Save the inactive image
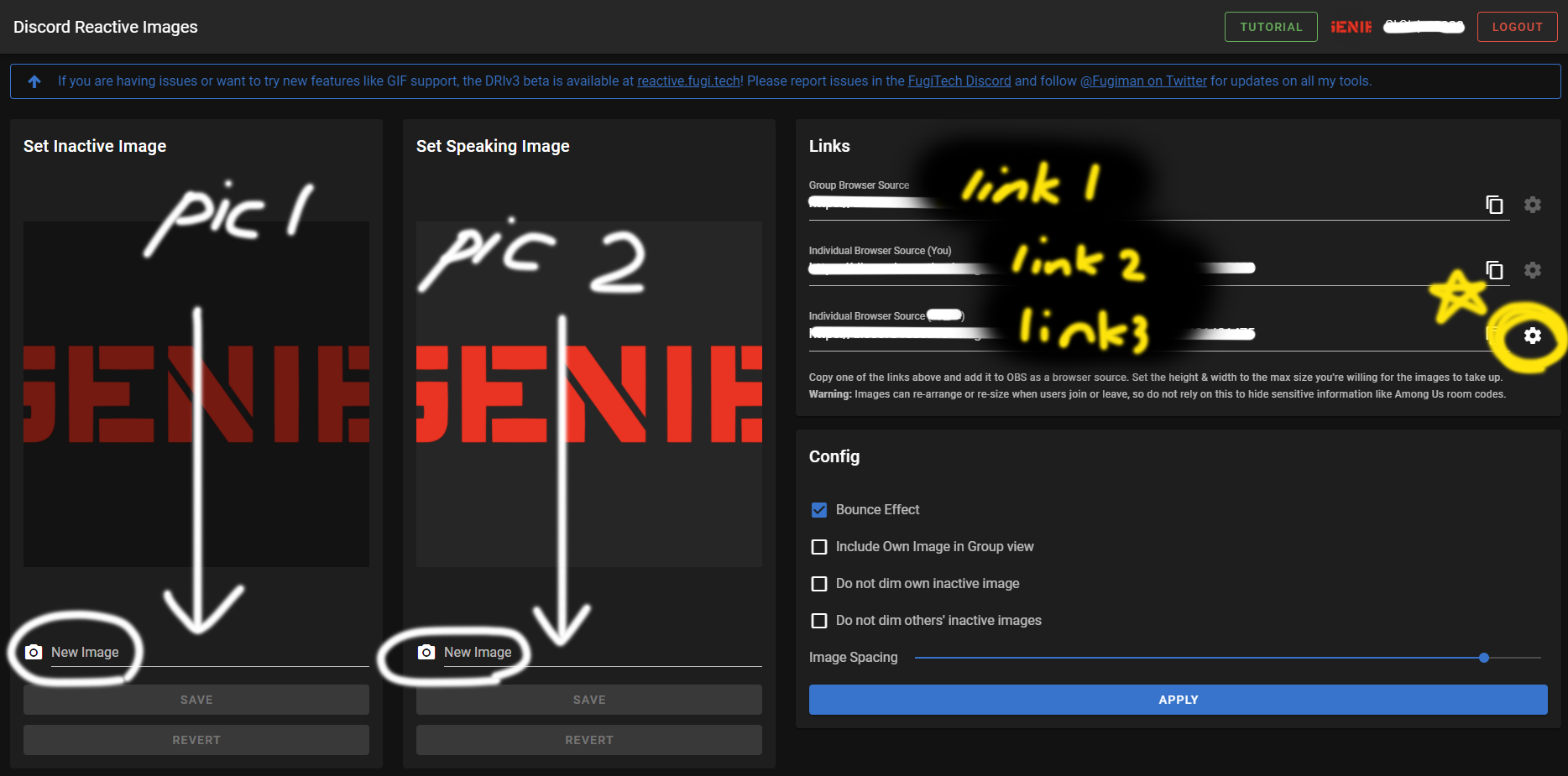This screenshot has width=1568, height=776. 196,700
